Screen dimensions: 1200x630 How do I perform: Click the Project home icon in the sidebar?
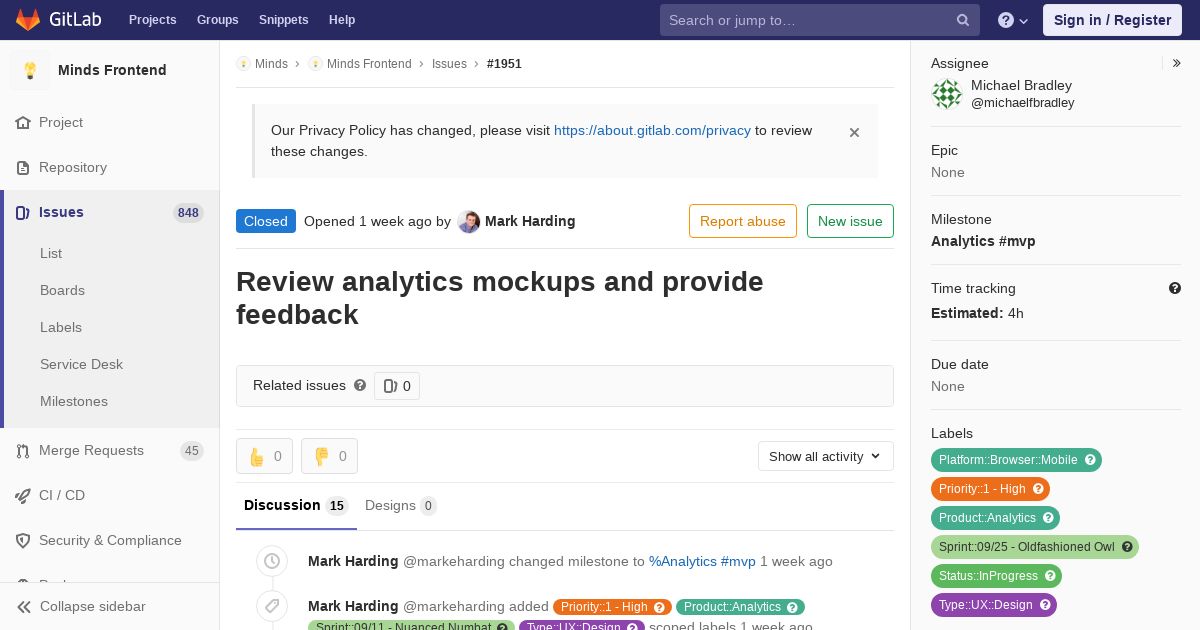tap(23, 122)
